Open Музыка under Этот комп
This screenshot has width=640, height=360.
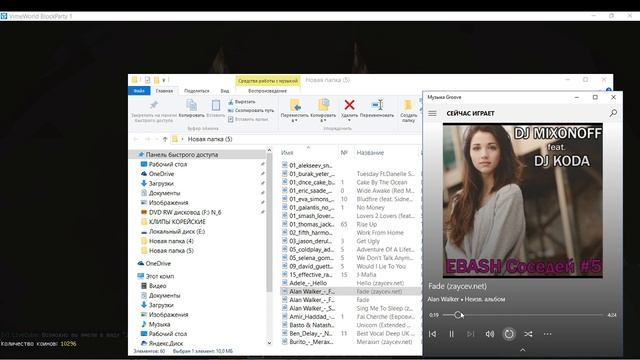(x=159, y=324)
